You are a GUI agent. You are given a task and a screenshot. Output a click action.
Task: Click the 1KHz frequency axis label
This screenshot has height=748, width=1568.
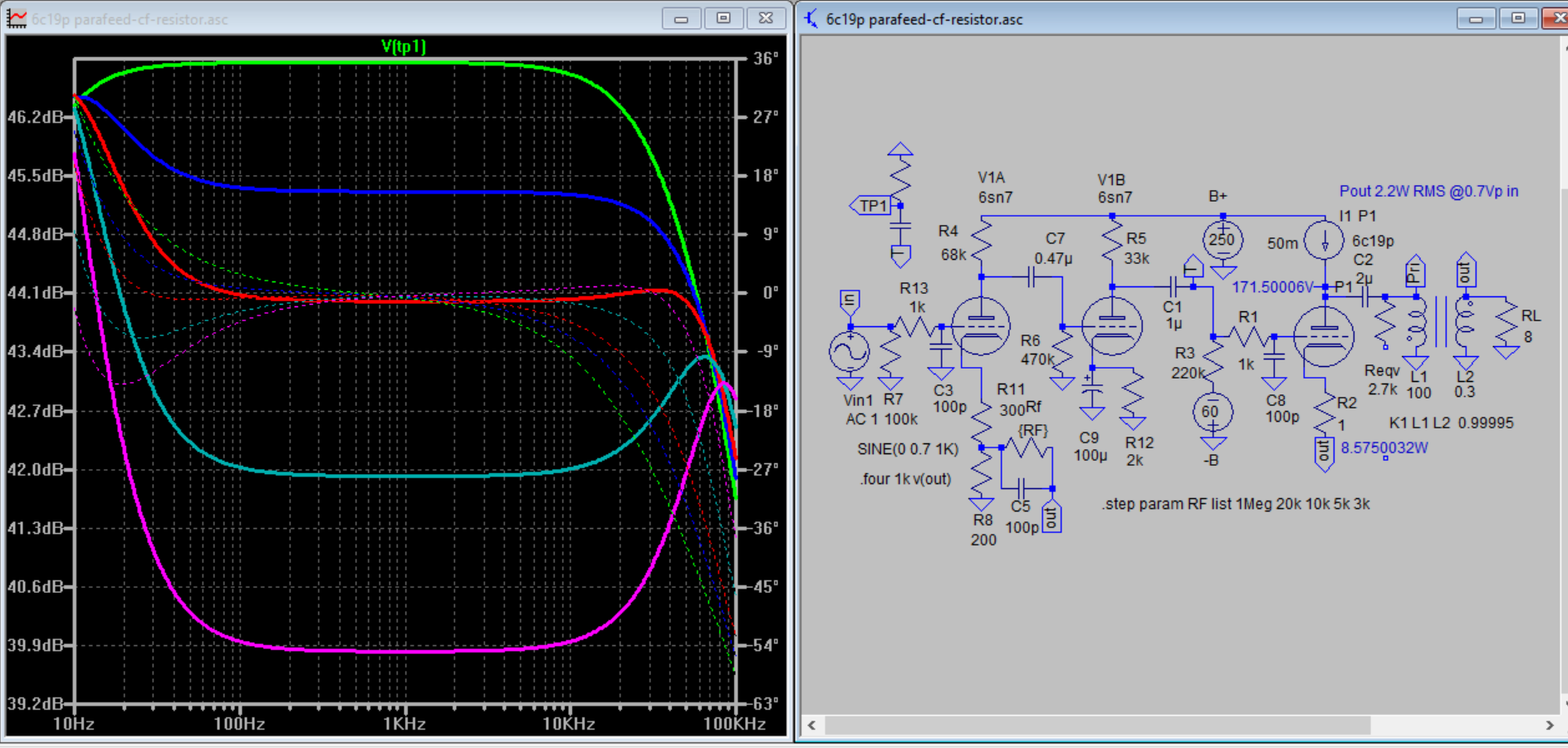click(404, 724)
